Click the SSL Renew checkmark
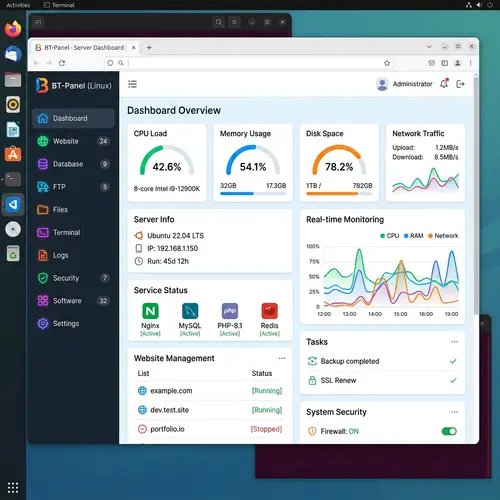Image resolution: width=500 pixels, height=500 pixels. tap(453, 380)
